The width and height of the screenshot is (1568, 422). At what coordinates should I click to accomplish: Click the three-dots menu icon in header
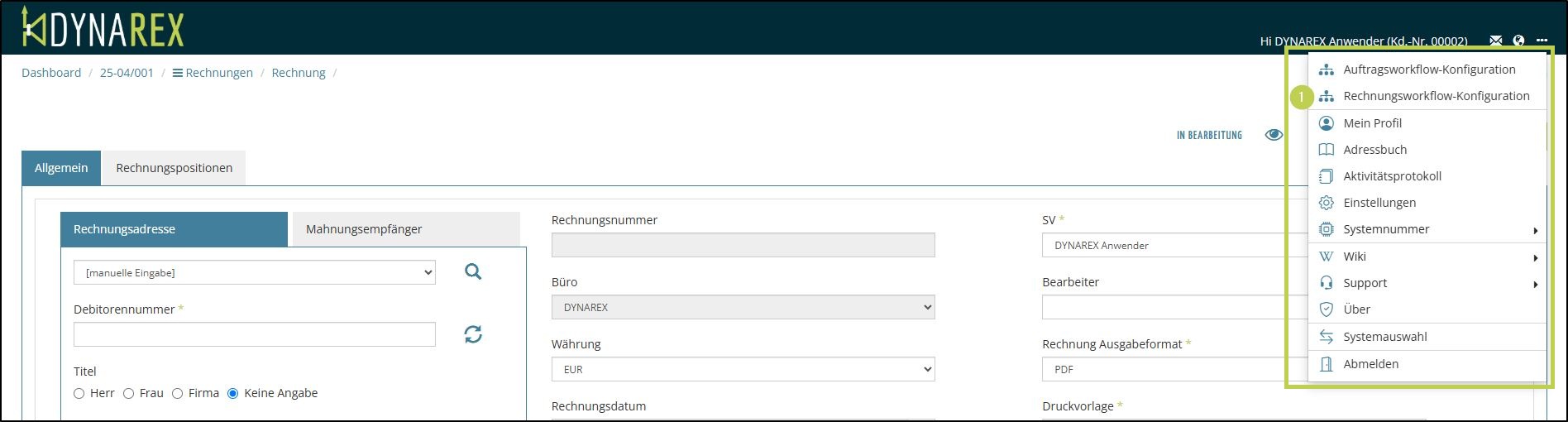(1542, 41)
